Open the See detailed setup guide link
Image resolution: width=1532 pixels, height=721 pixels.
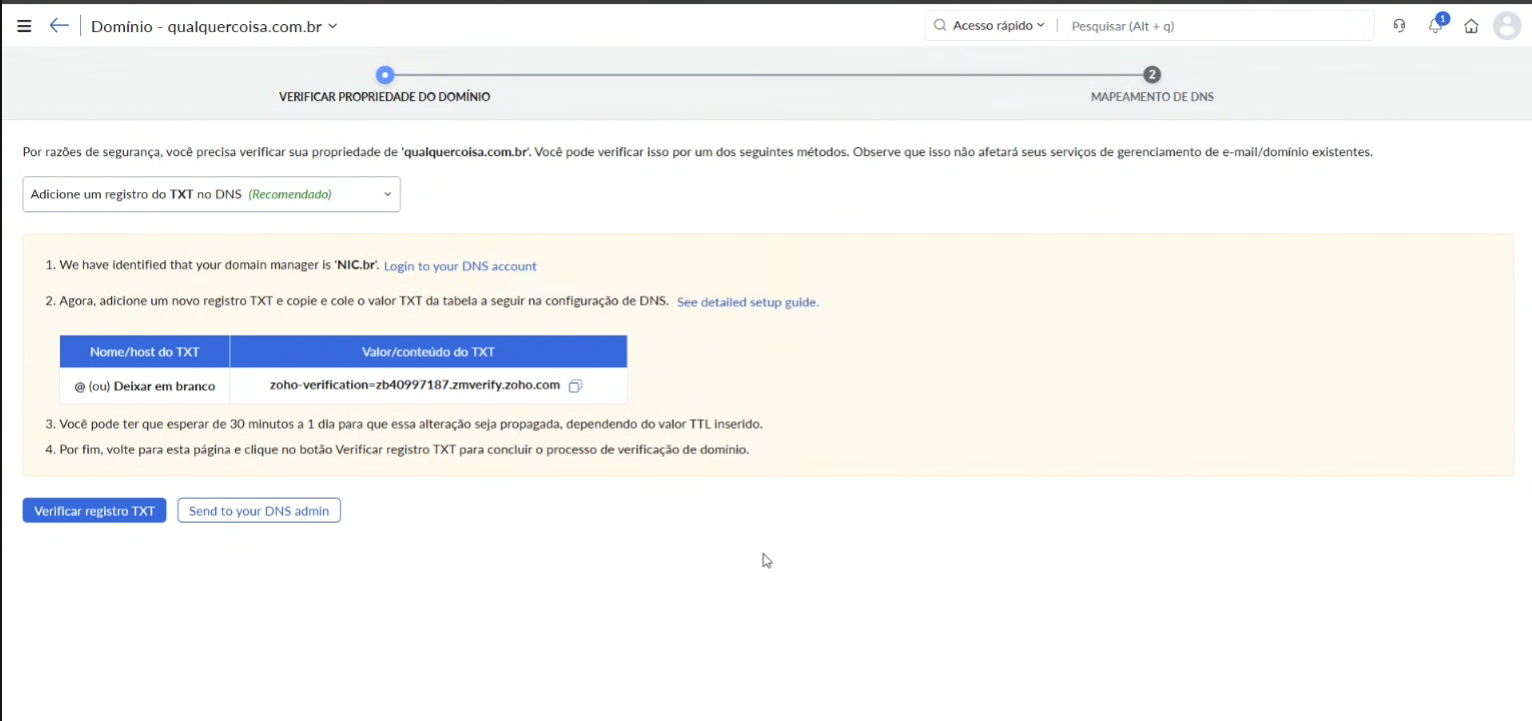(x=748, y=302)
